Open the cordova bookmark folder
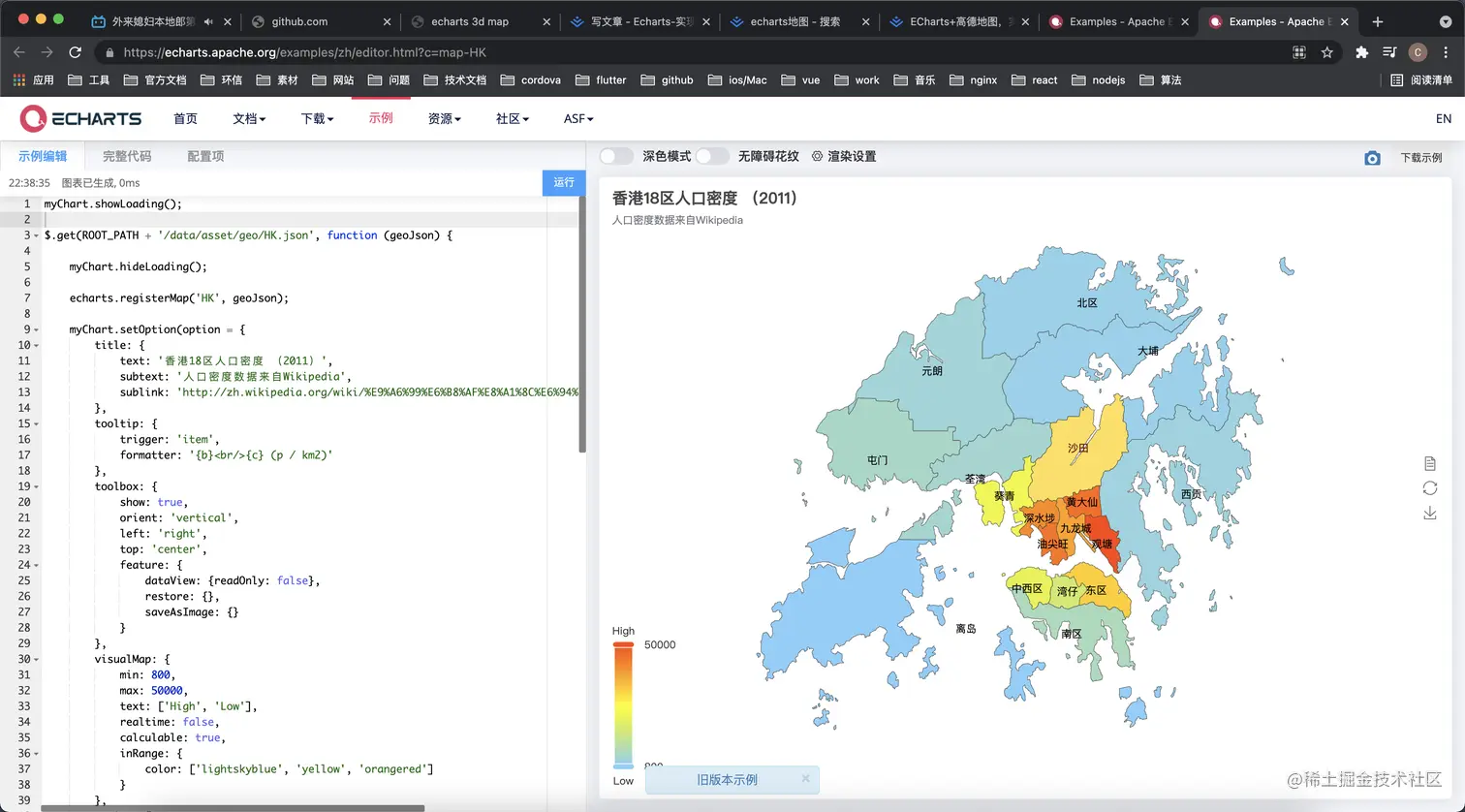 (x=531, y=80)
